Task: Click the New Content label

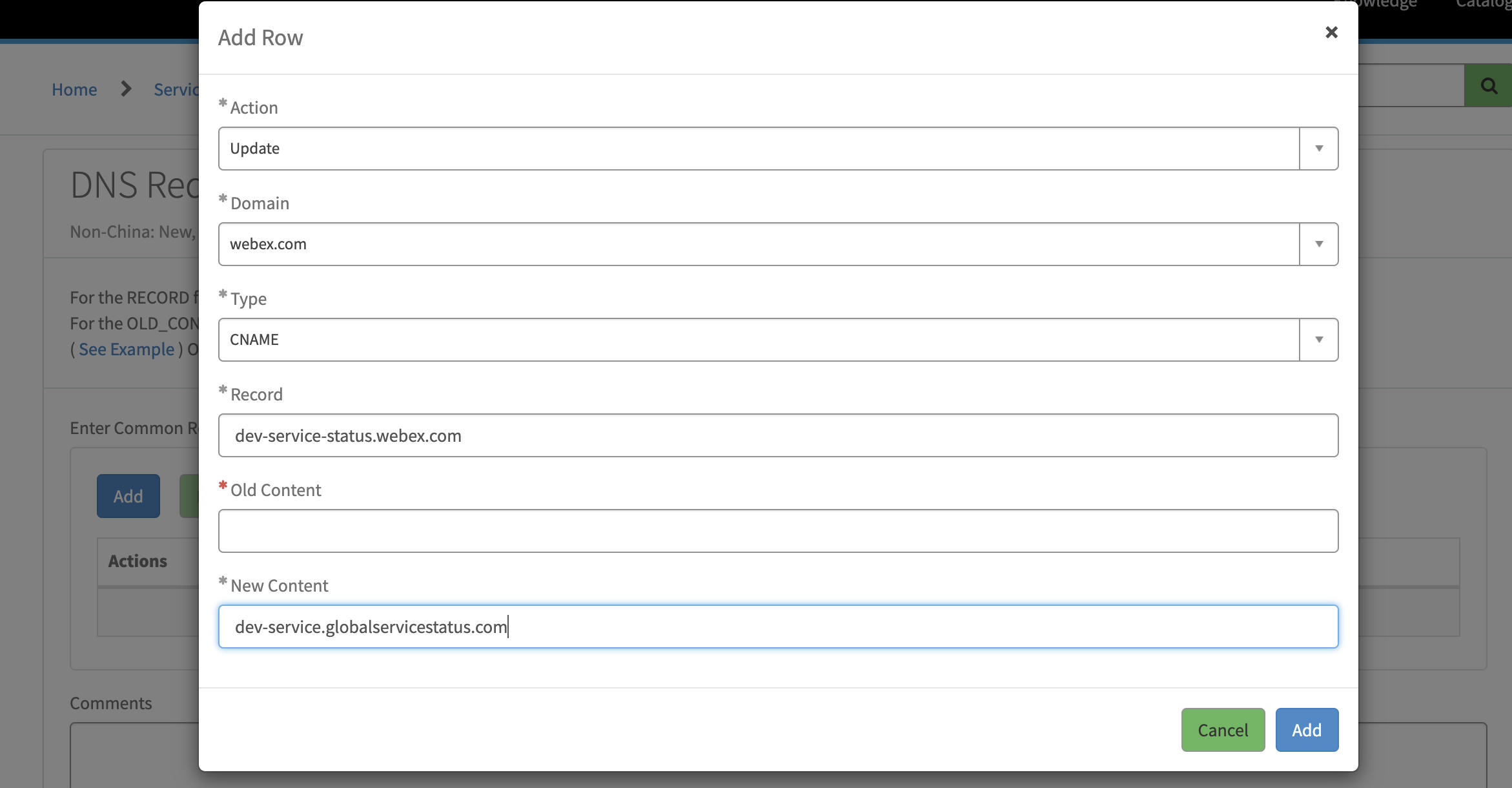Action: tap(280, 586)
